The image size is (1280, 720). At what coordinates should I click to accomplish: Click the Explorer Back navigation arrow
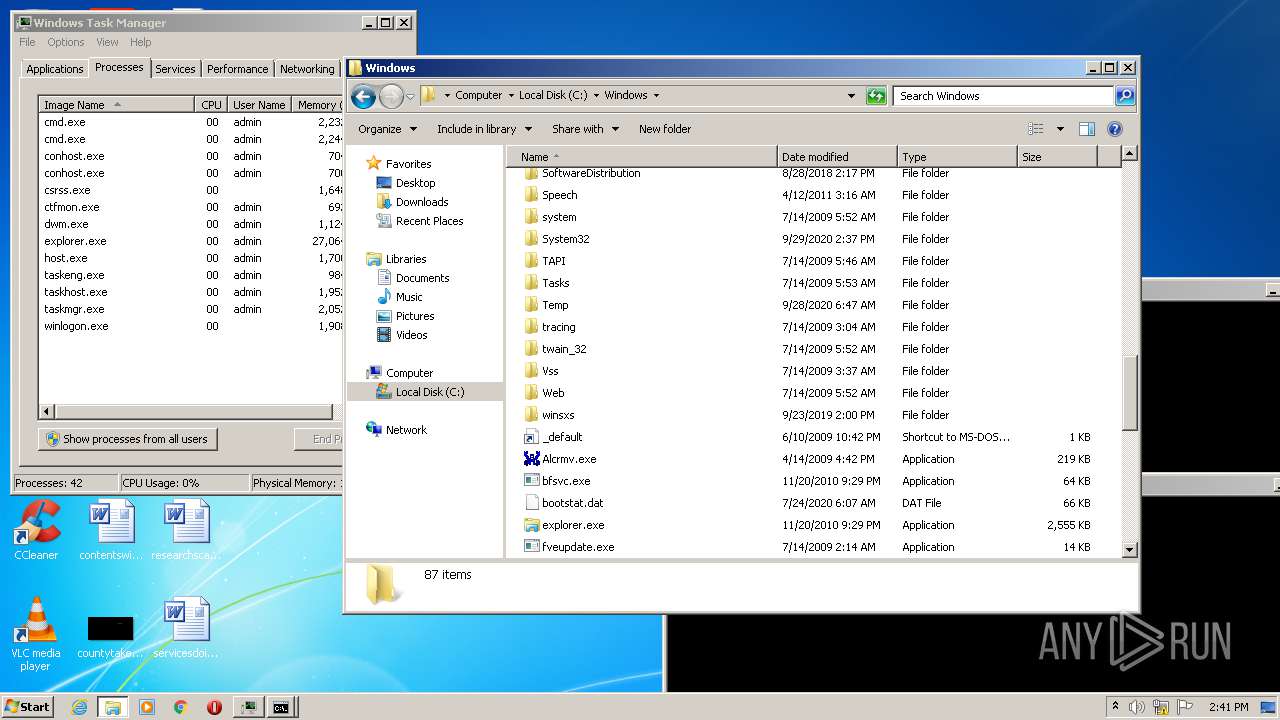tap(363, 96)
